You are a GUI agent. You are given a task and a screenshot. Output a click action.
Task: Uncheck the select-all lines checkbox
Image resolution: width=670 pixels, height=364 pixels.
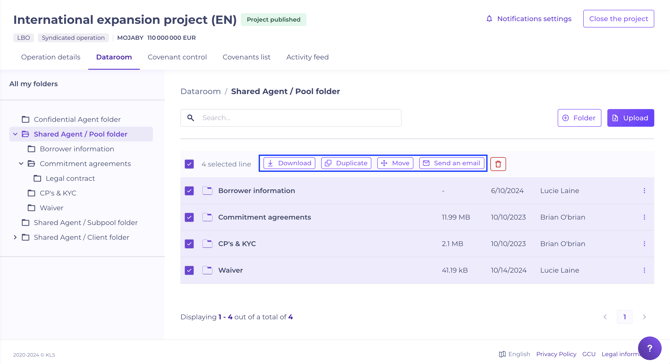pyautogui.click(x=189, y=164)
